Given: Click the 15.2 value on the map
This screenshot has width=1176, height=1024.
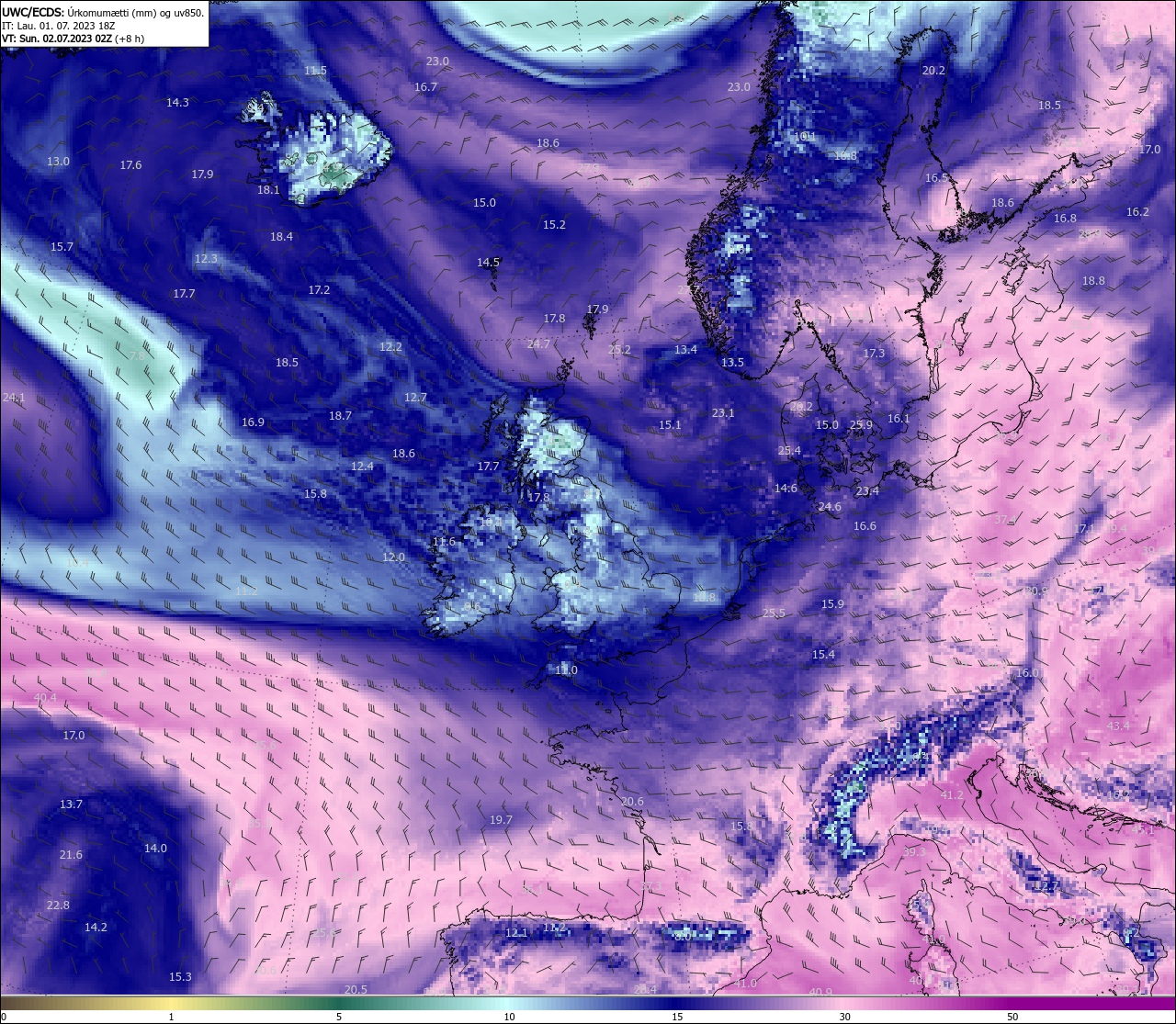Looking at the screenshot, I should tap(554, 224).
